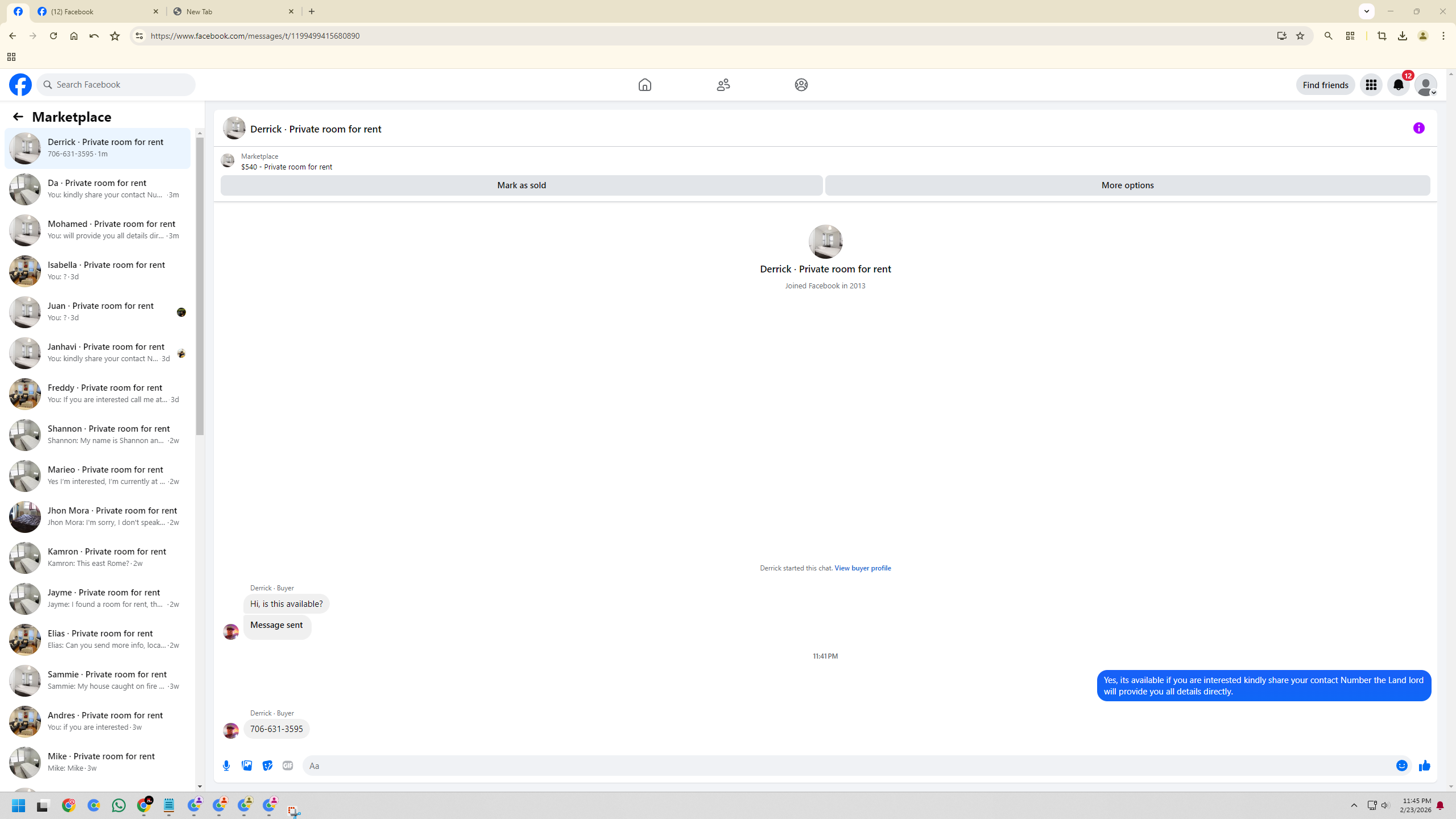
Task: Open the More options menu for the listing
Action: 1127,185
